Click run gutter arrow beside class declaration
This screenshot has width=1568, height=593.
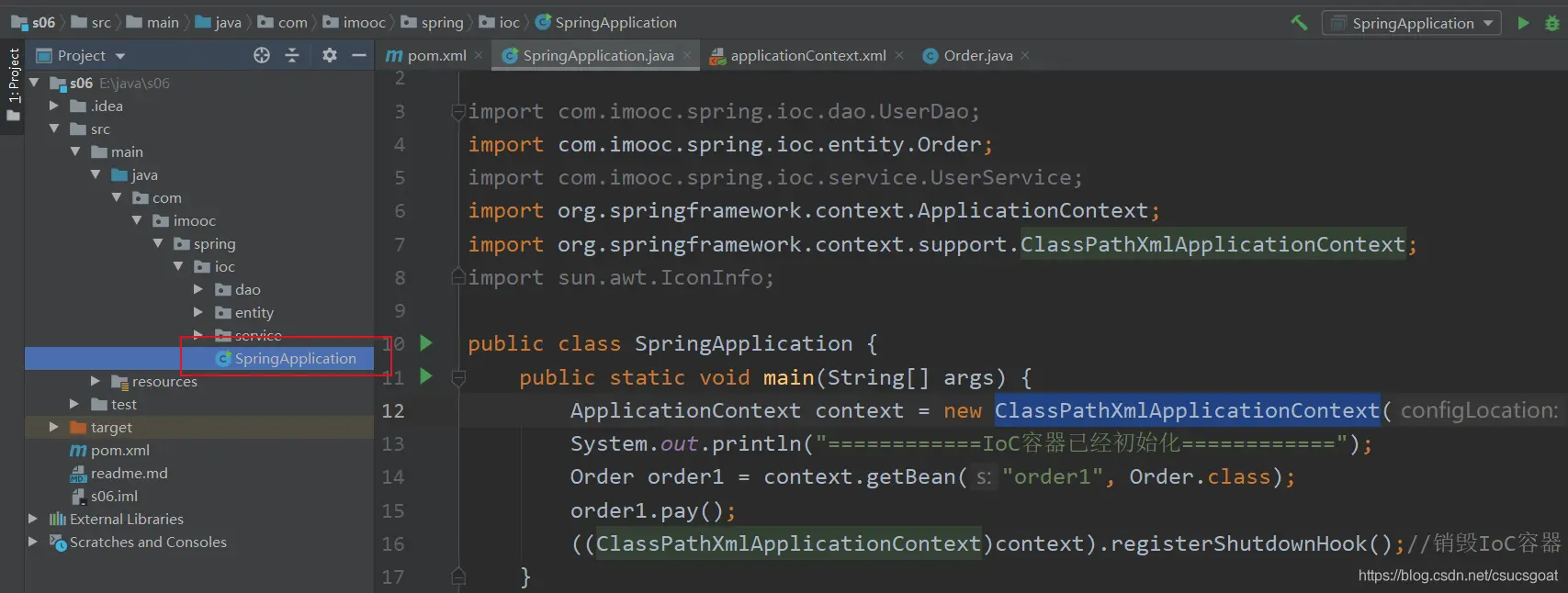pyautogui.click(x=426, y=343)
